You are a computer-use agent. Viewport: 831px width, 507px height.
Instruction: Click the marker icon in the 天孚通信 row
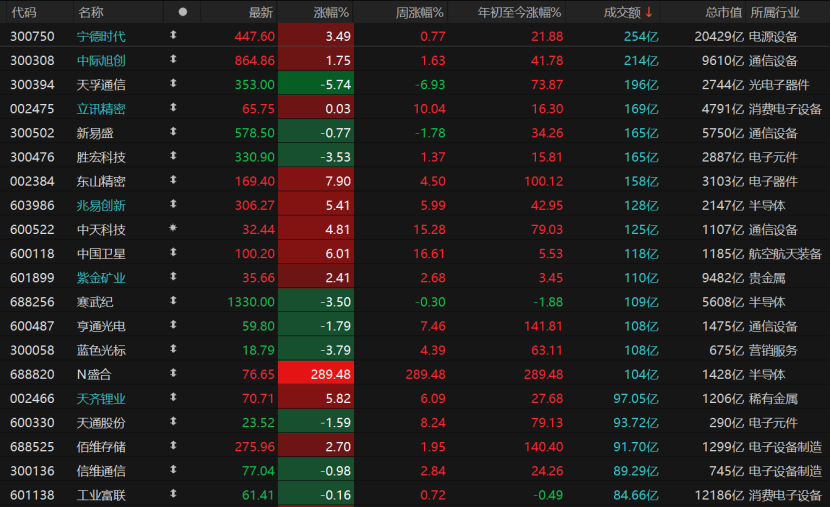(174, 84)
